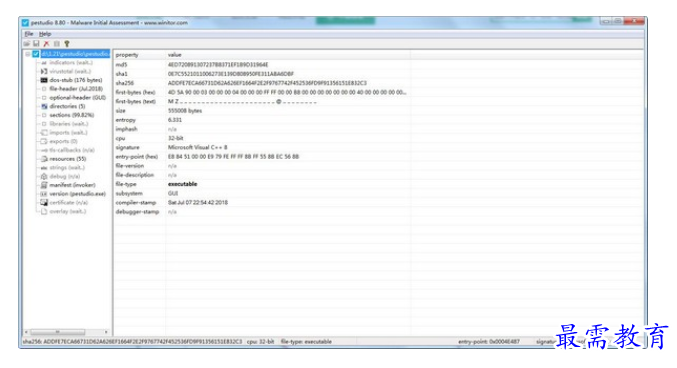Viewport: 677px width, 368px height.
Task: Select file-header (Jul.2018) tree item
Action: 76,89
